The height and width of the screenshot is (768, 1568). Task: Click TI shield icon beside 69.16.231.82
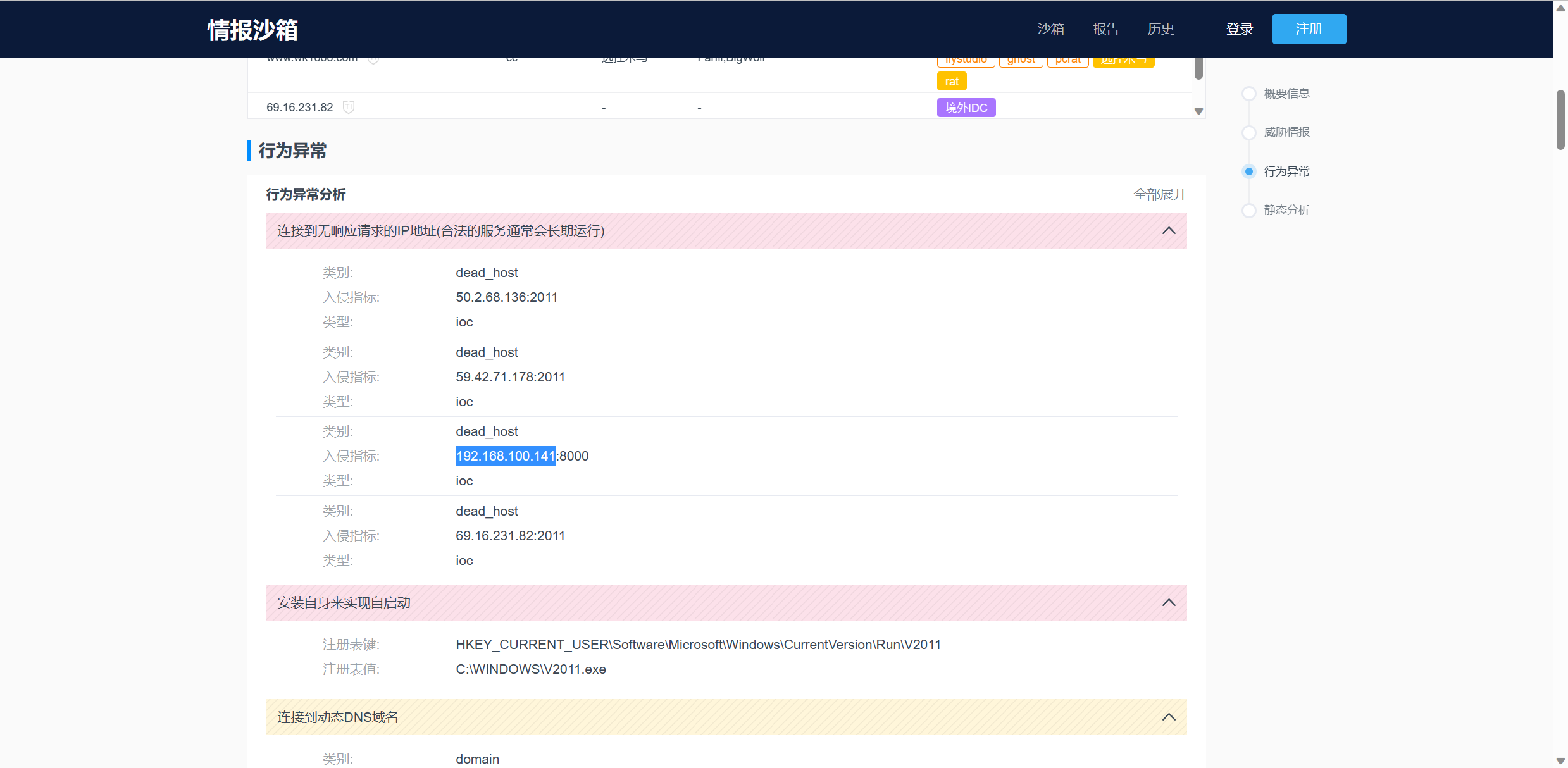(349, 107)
